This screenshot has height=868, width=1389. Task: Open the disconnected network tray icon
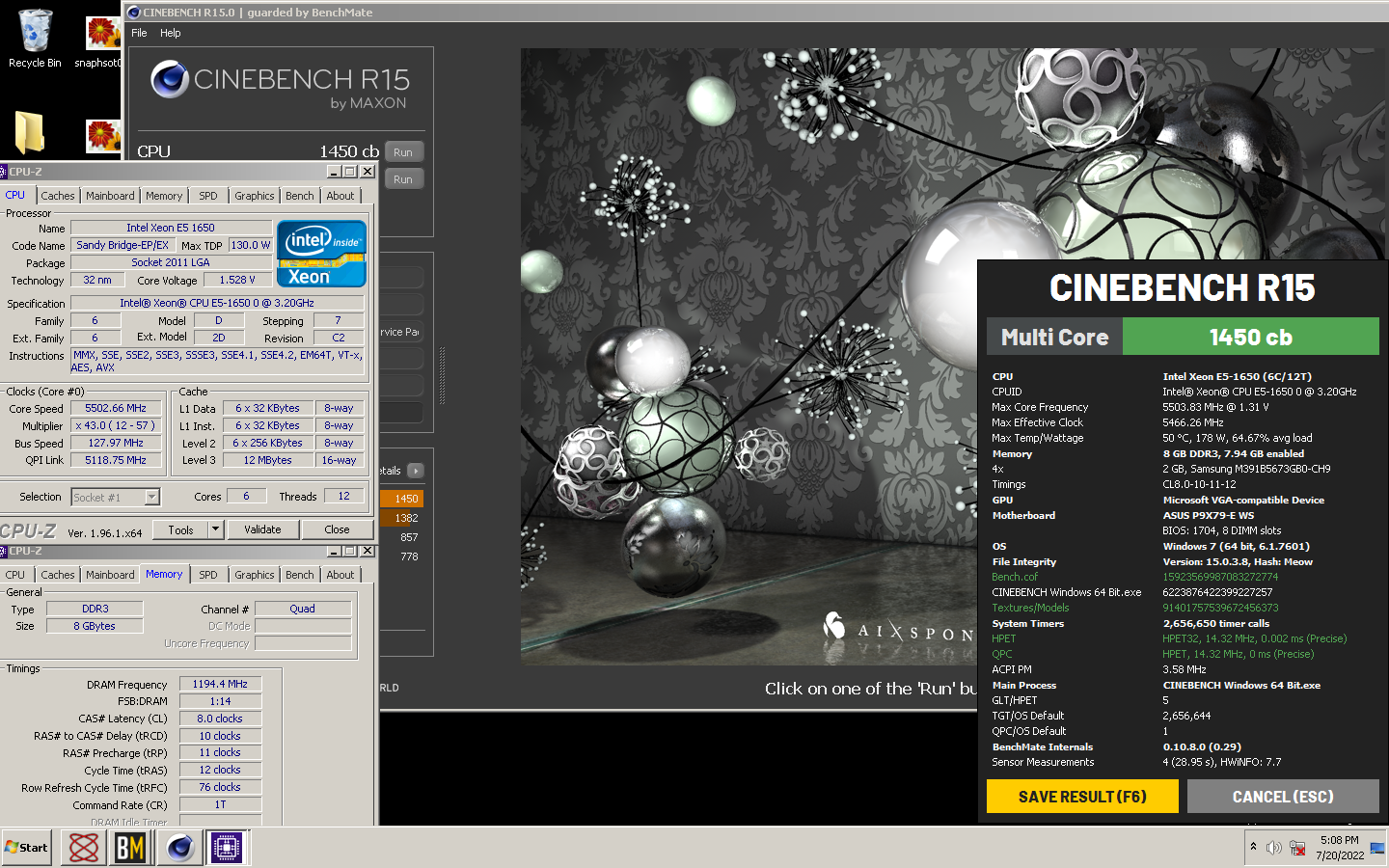[1297, 848]
